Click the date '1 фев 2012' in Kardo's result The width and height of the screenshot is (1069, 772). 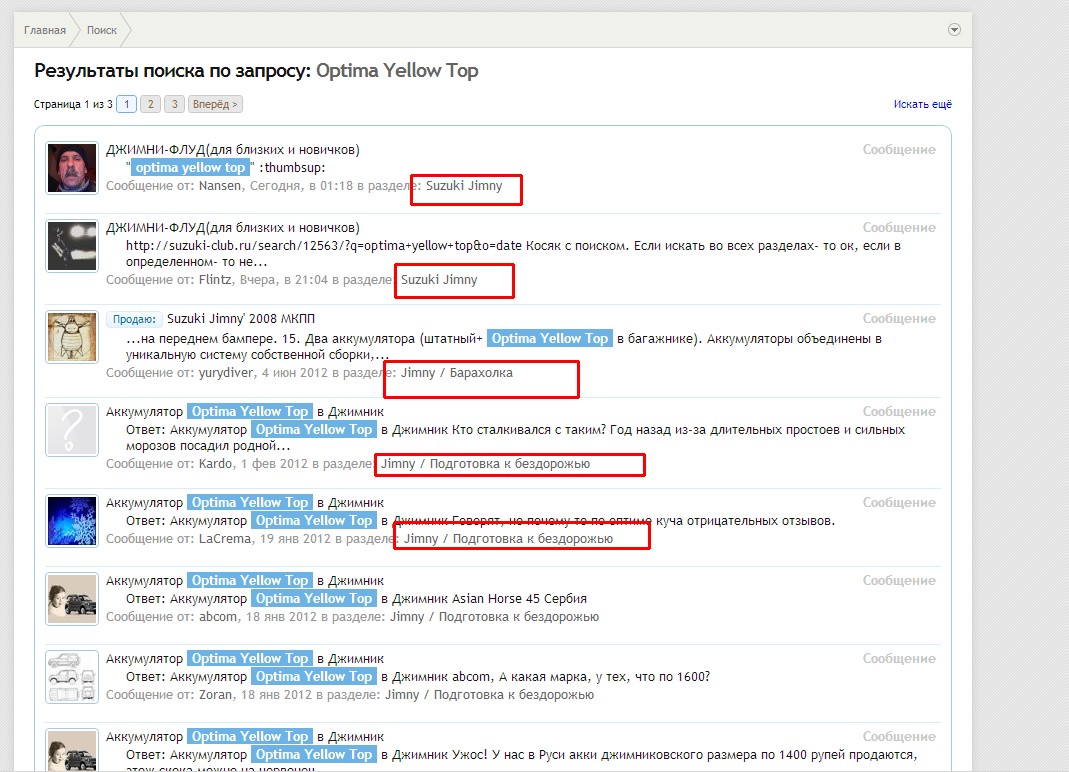click(274, 464)
